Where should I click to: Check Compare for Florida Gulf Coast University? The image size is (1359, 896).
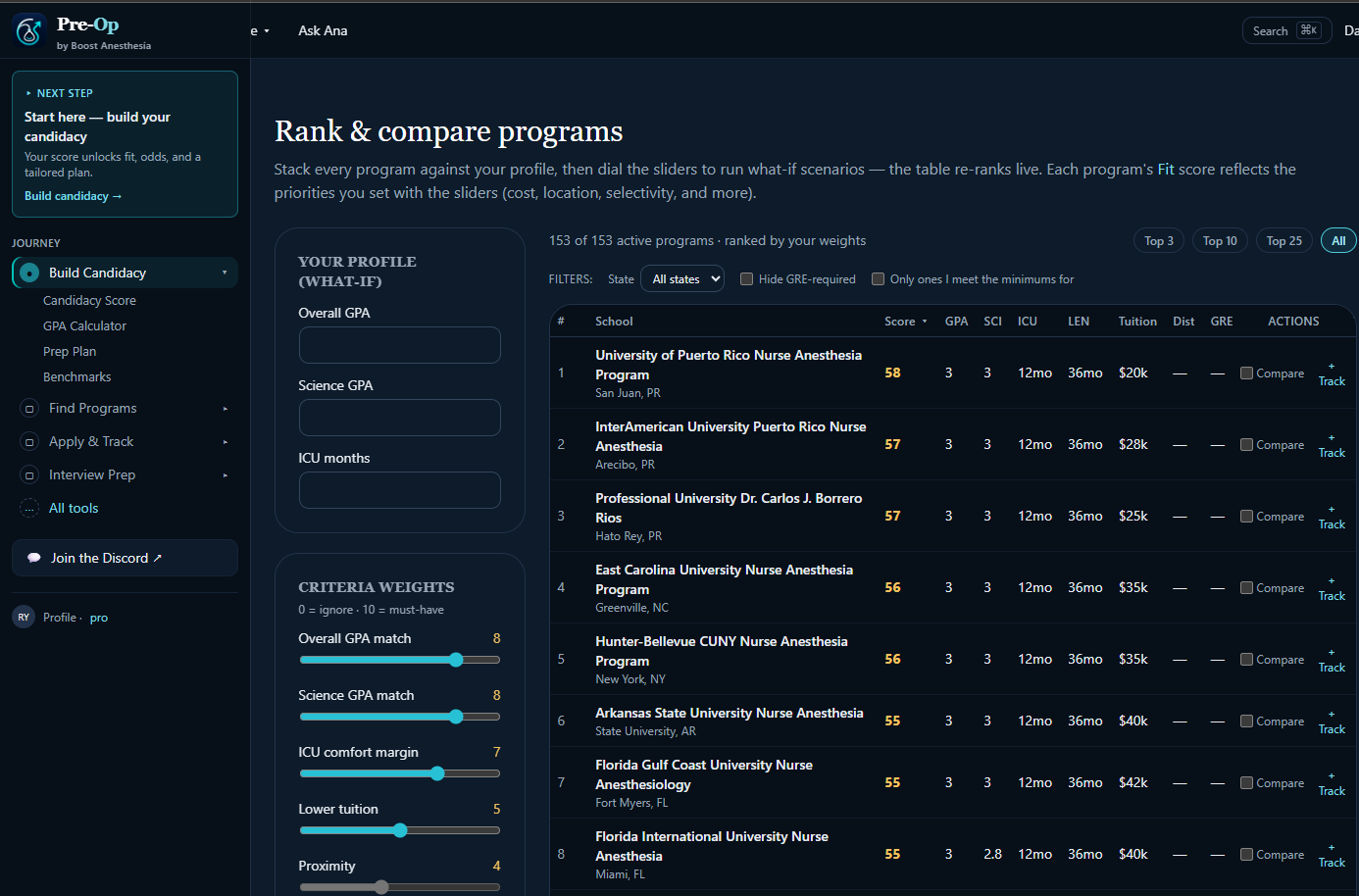1246,783
